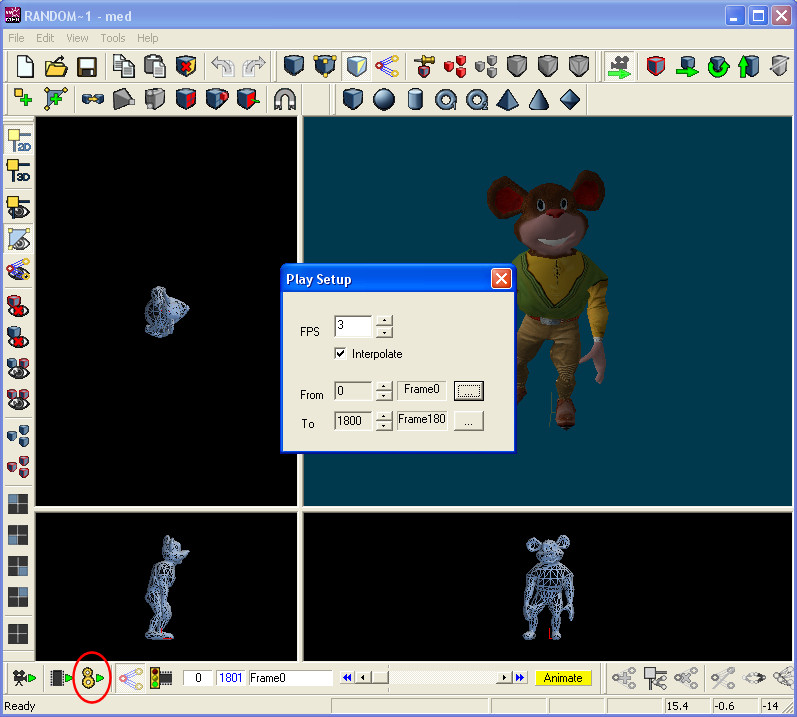The width and height of the screenshot is (797, 717).
Task: Toggle the traffic light filmstrip icon
Action: point(161,678)
